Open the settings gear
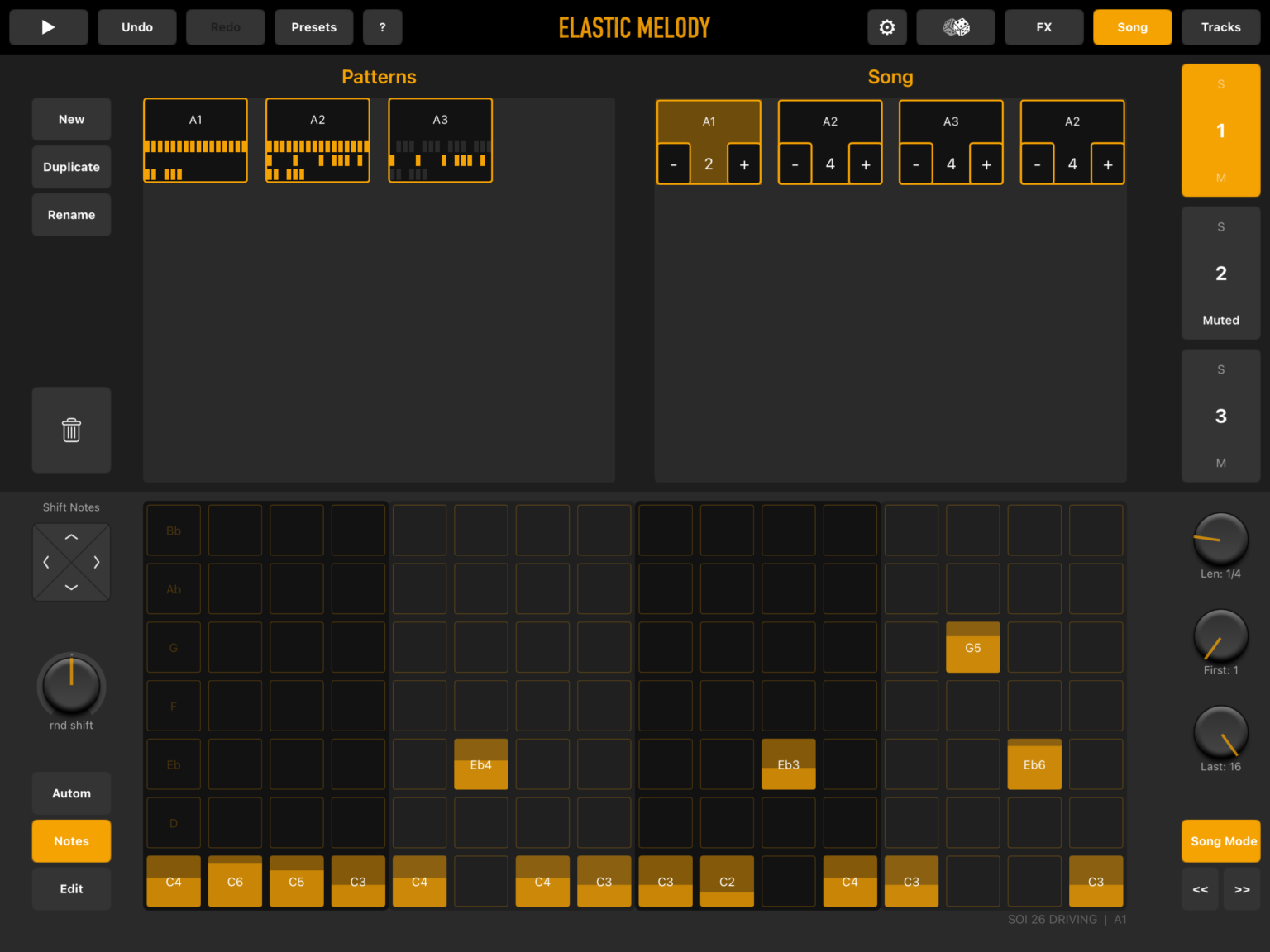The image size is (1270, 952). coord(887,27)
